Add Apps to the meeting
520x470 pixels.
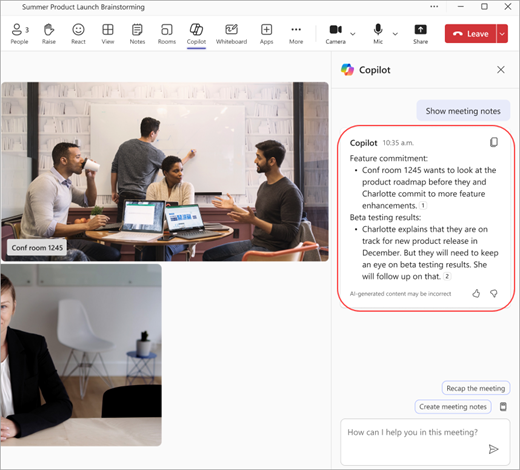click(266, 34)
